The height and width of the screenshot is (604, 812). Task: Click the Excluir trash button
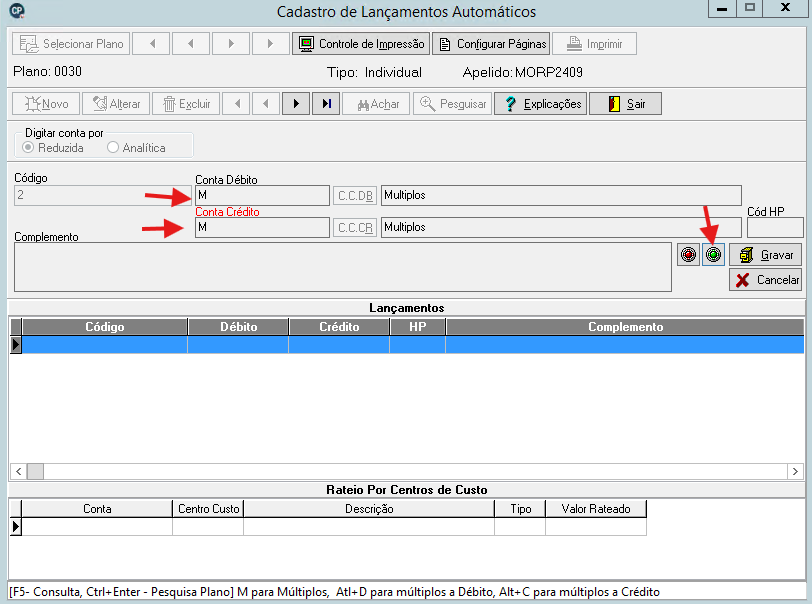[x=186, y=104]
